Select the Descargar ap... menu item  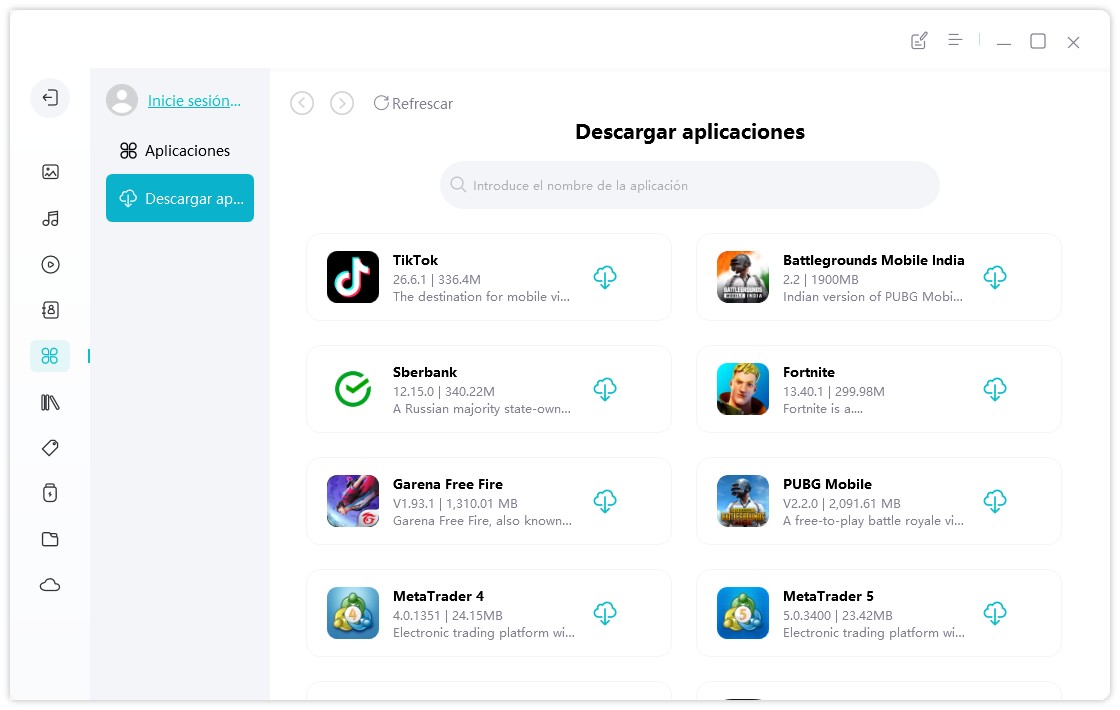[x=180, y=198]
